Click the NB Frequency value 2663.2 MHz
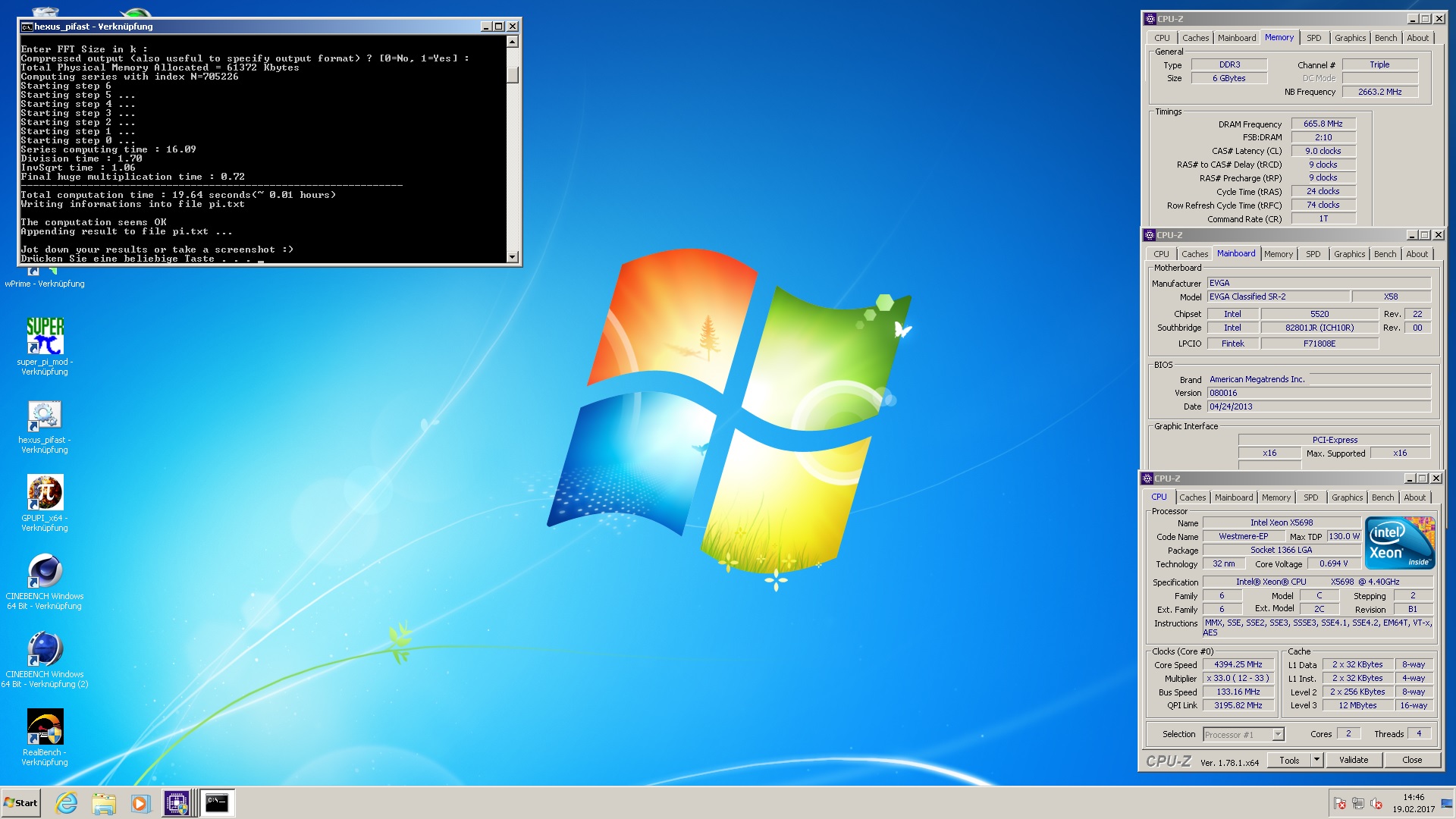This screenshot has height=819, width=1456. click(x=1379, y=92)
